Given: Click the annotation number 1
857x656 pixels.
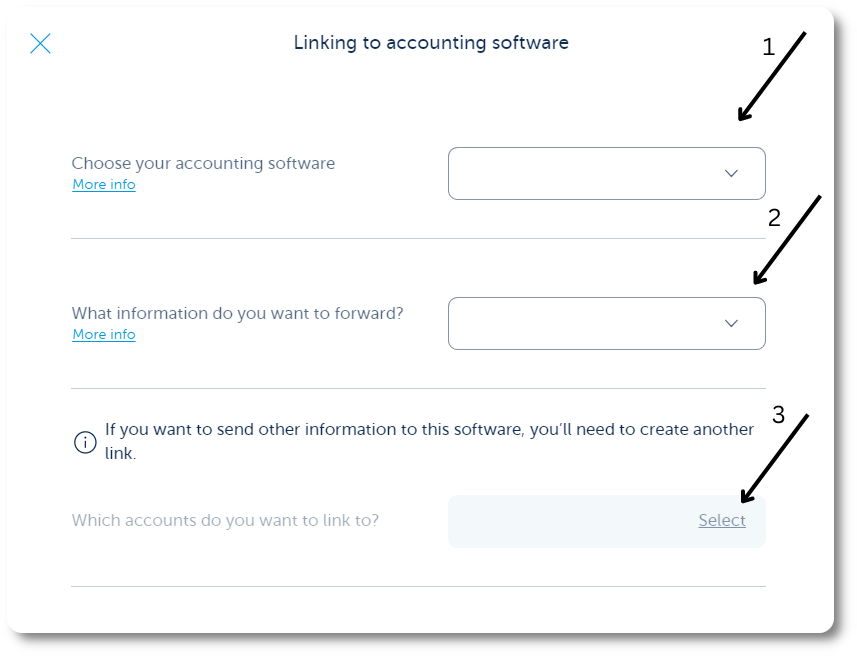Looking at the screenshot, I should click(768, 47).
